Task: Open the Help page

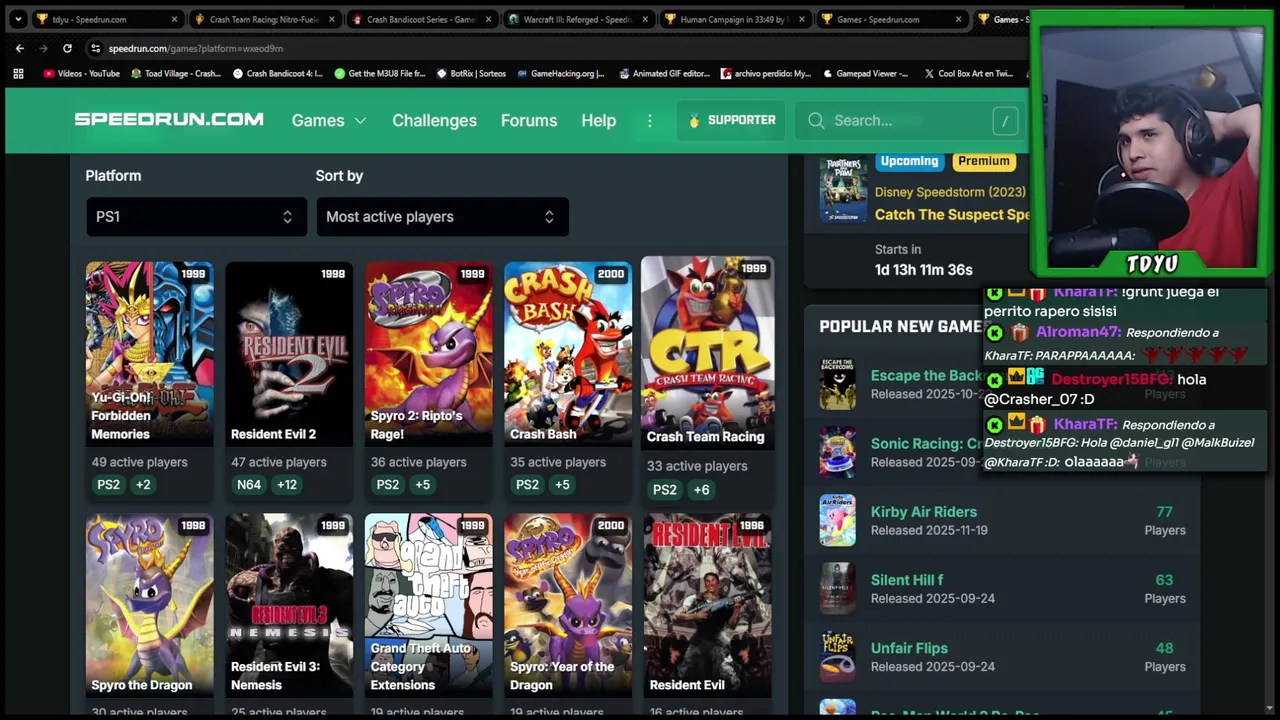Action: 598,120
